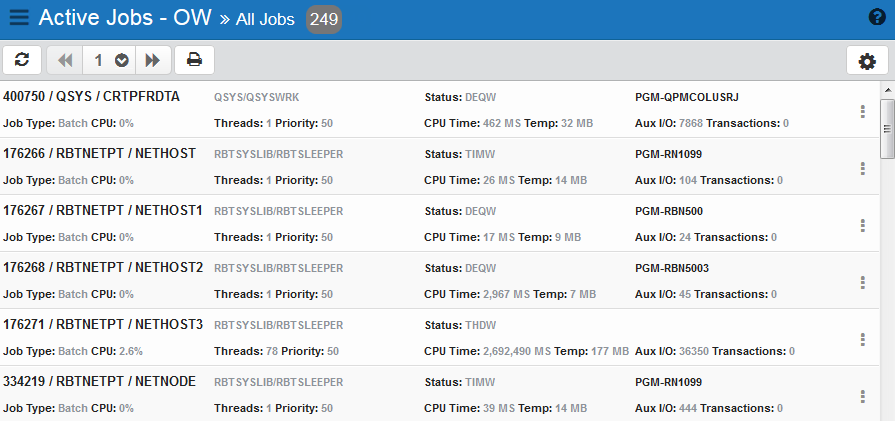Open actions menu for NETHOST1 job
895x421 pixels.
point(862,225)
